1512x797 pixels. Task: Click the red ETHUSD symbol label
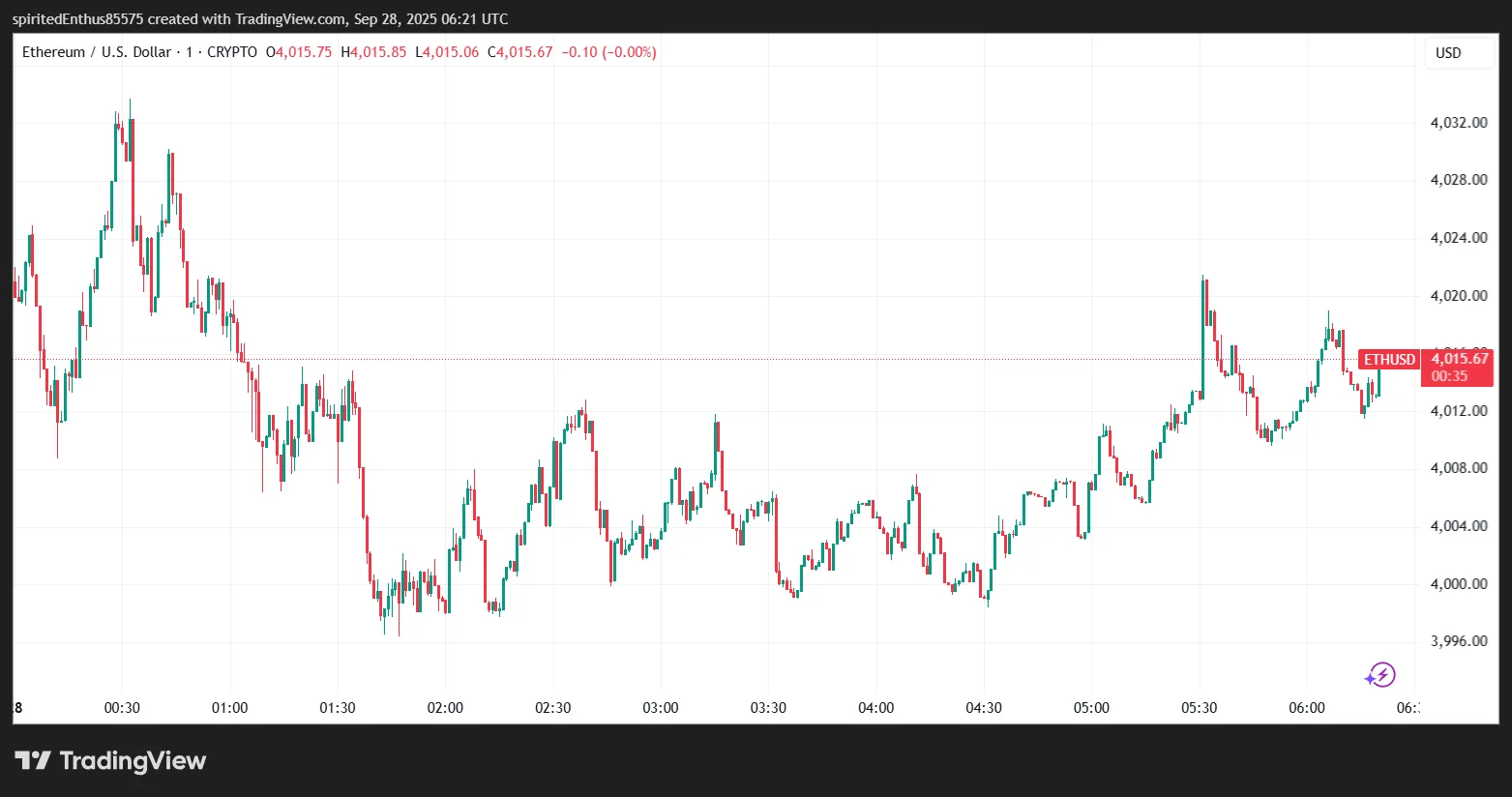1389,360
